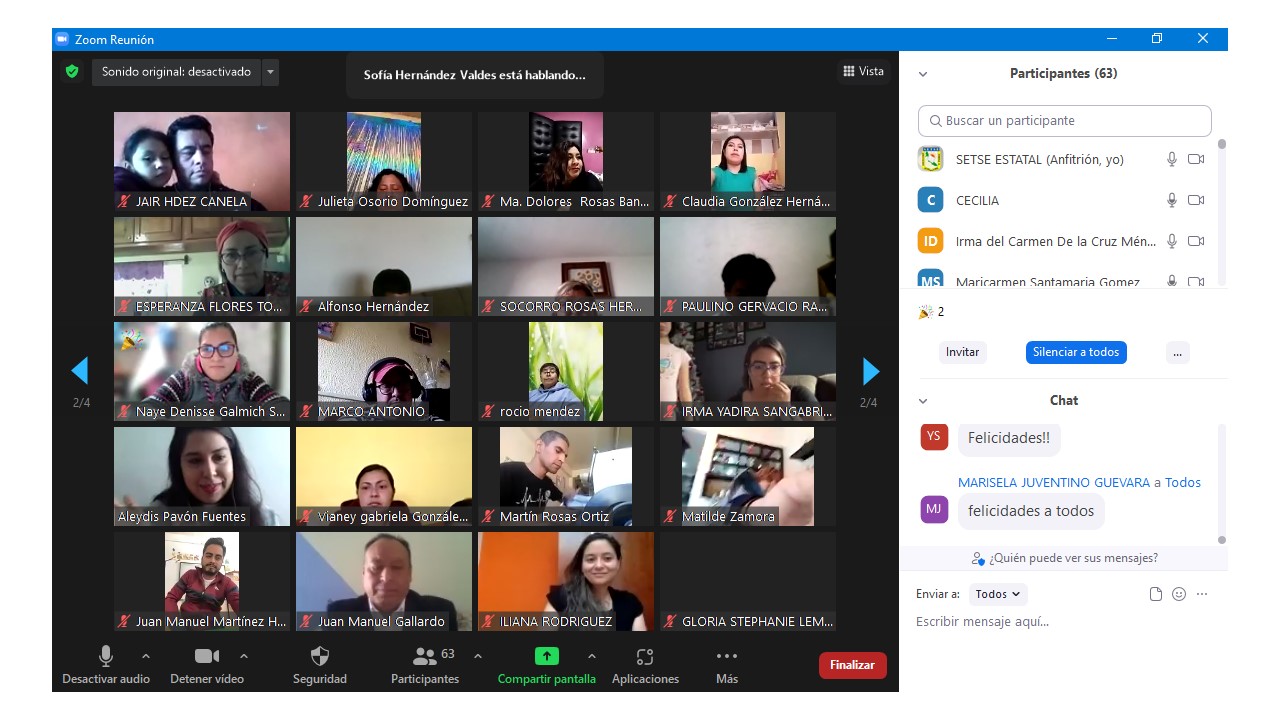Open the participants more options (...) button
1280x720 pixels.
[1178, 352]
